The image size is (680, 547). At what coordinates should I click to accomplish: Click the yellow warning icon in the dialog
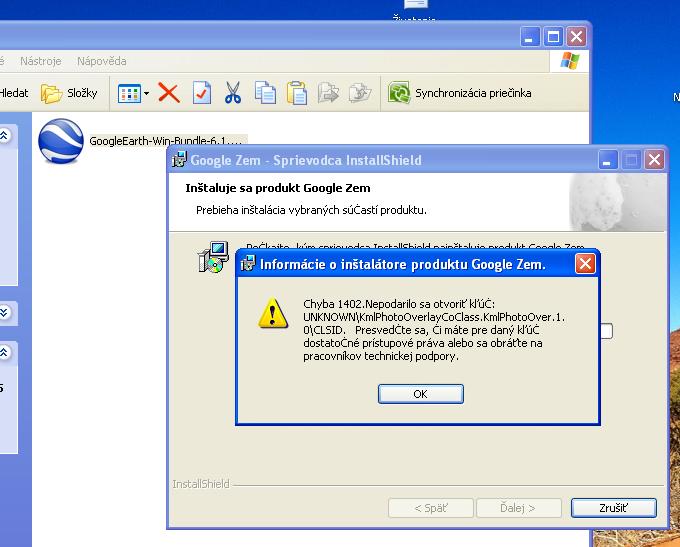pos(272,315)
